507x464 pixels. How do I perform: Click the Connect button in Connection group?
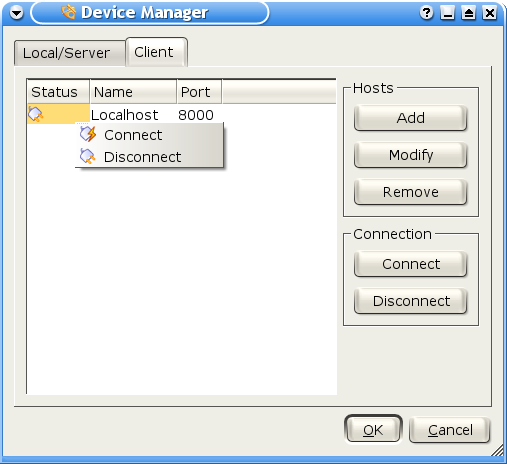coord(410,264)
